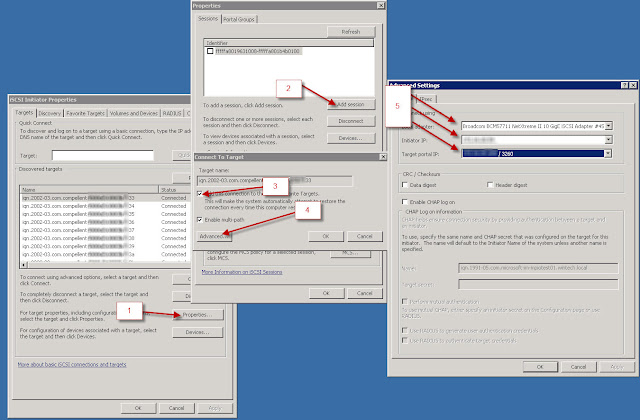This screenshot has height=420, width=640.
Task: Open More about basic iSCSI connections link
Action: [x=72, y=364]
